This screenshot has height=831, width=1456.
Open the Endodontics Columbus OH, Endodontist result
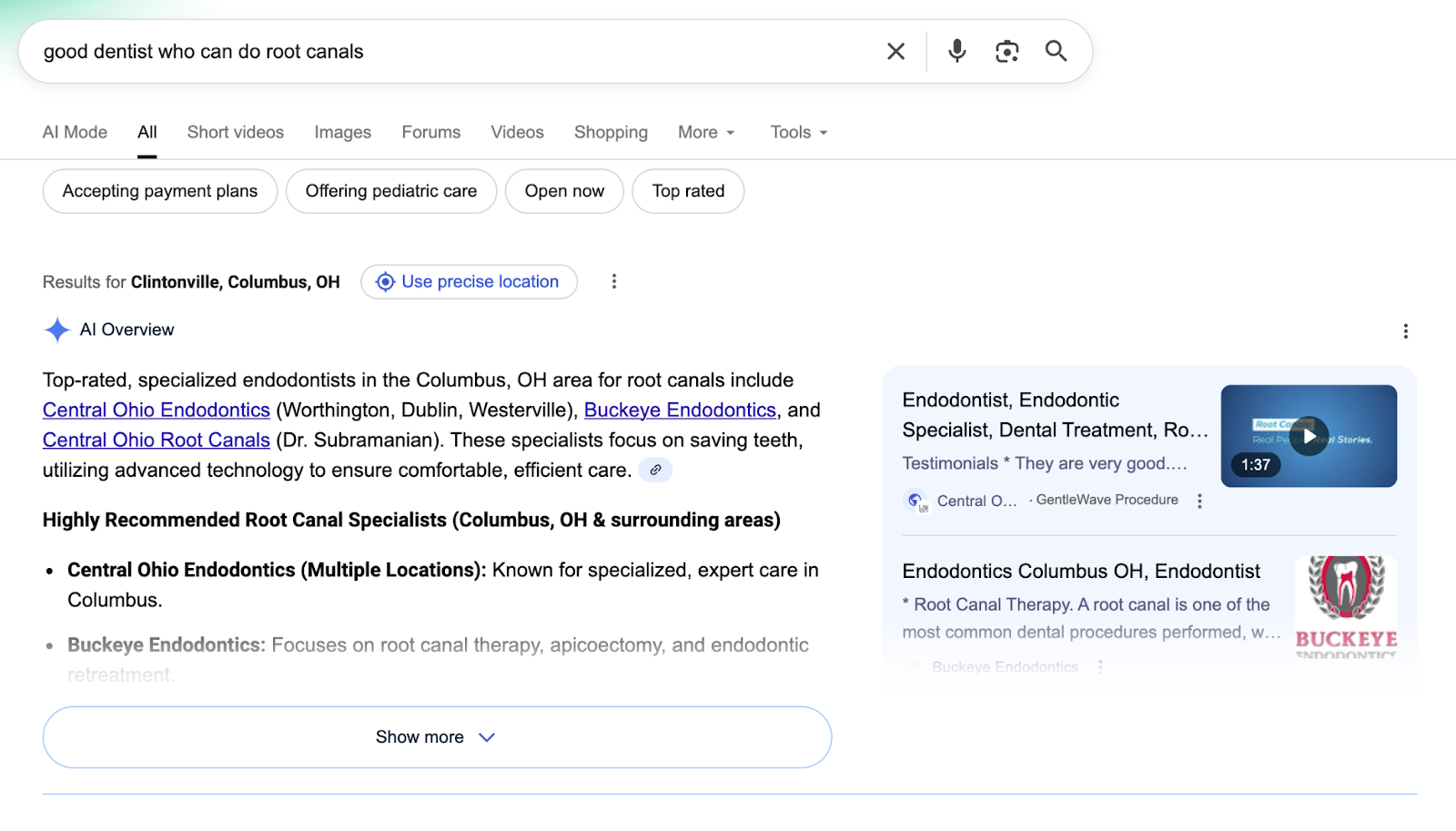coord(1081,572)
